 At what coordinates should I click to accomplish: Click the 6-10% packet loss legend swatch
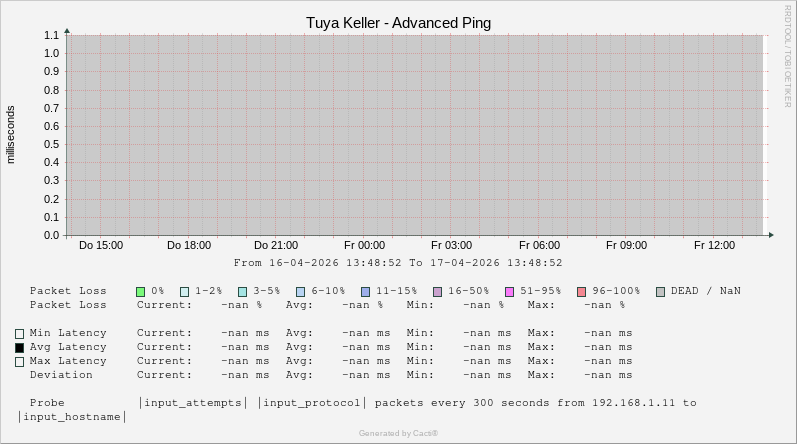click(300, 292)
